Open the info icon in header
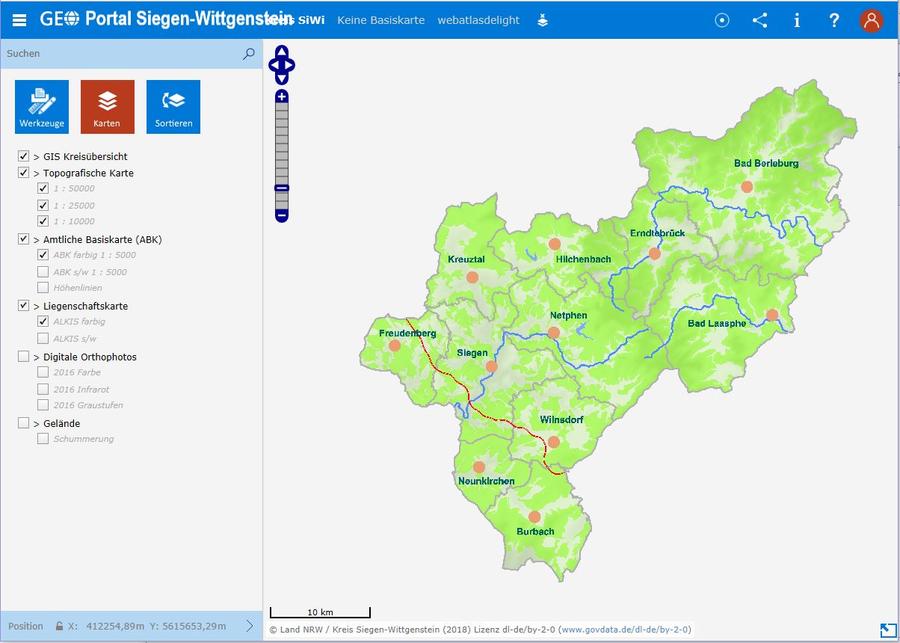 coord(797,20)
